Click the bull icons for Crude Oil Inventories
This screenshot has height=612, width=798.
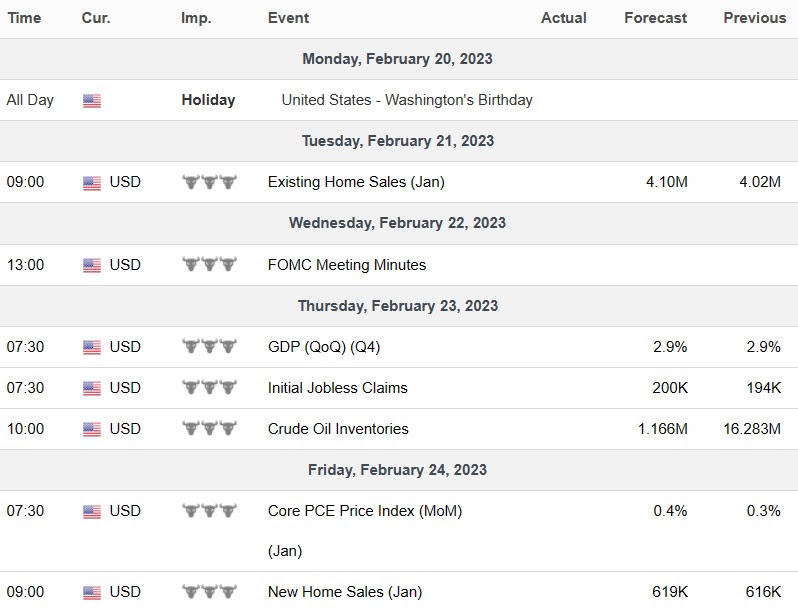210,428
